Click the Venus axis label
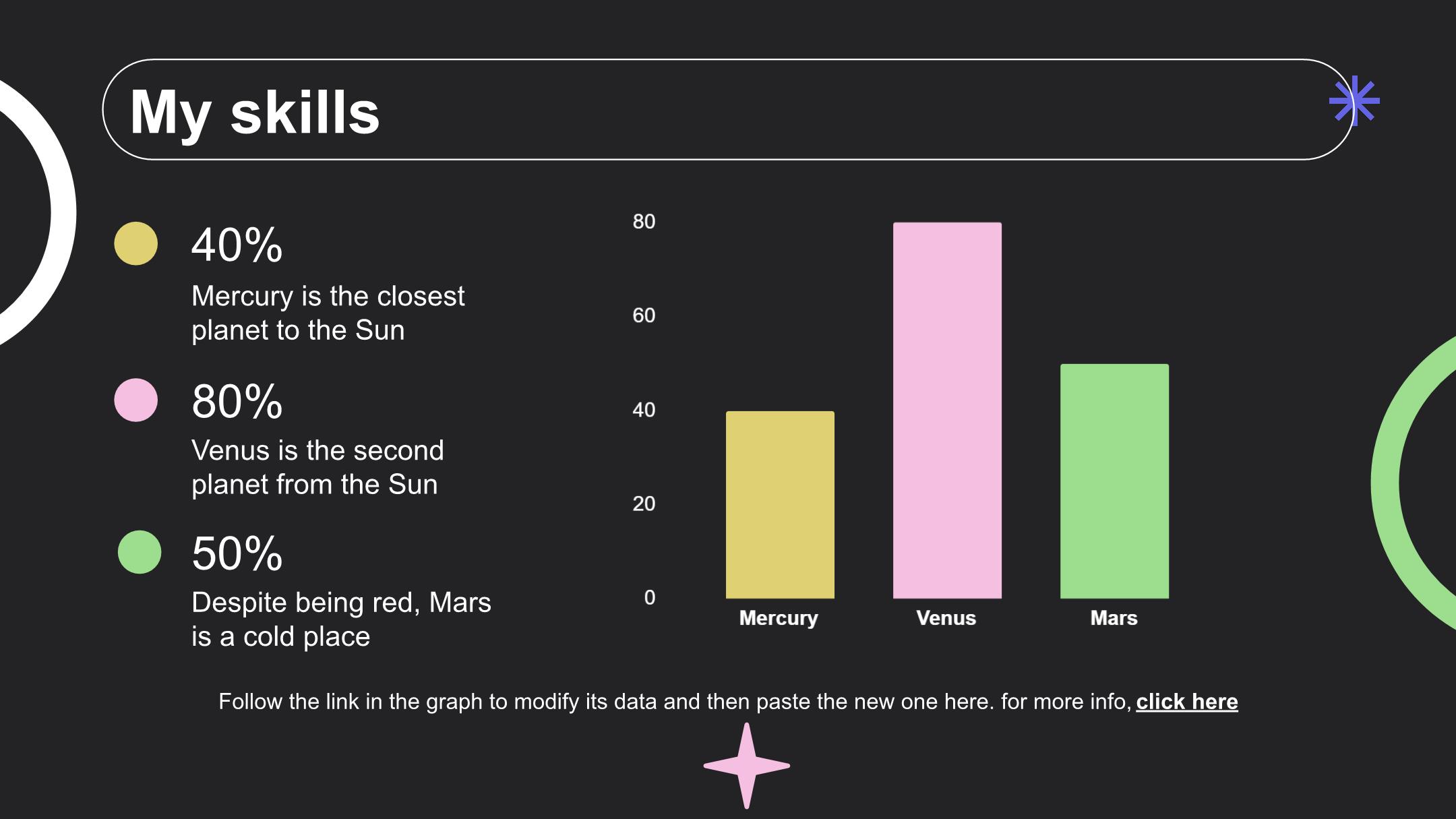The height and width of the screenshot is (819, 1456). coord(946,618)
